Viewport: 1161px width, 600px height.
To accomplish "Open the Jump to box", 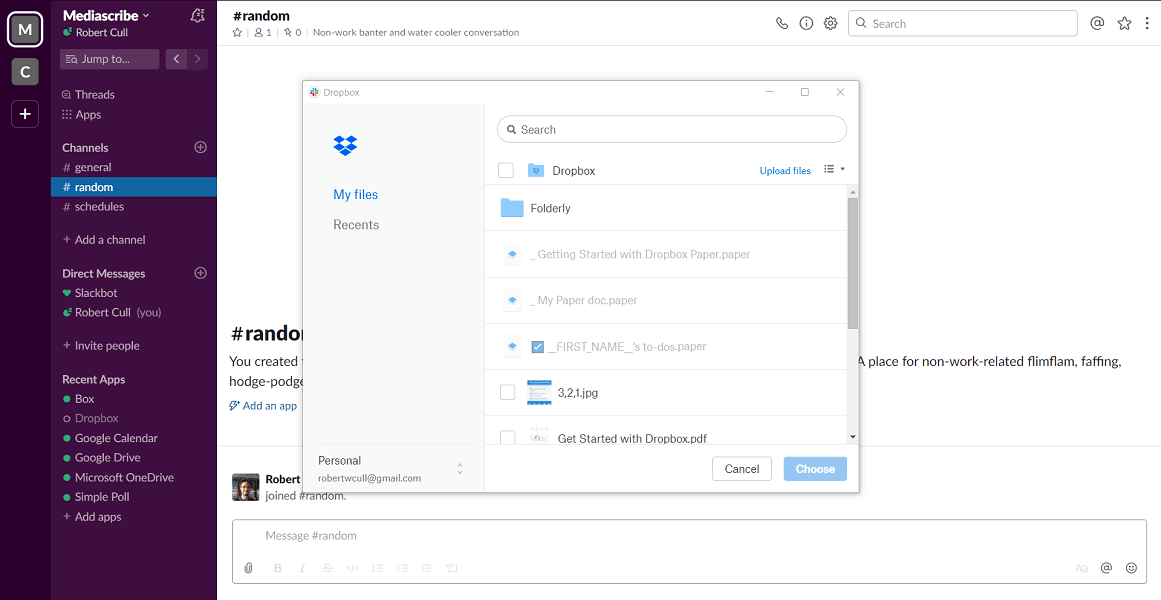I will (x=110, y=59).
